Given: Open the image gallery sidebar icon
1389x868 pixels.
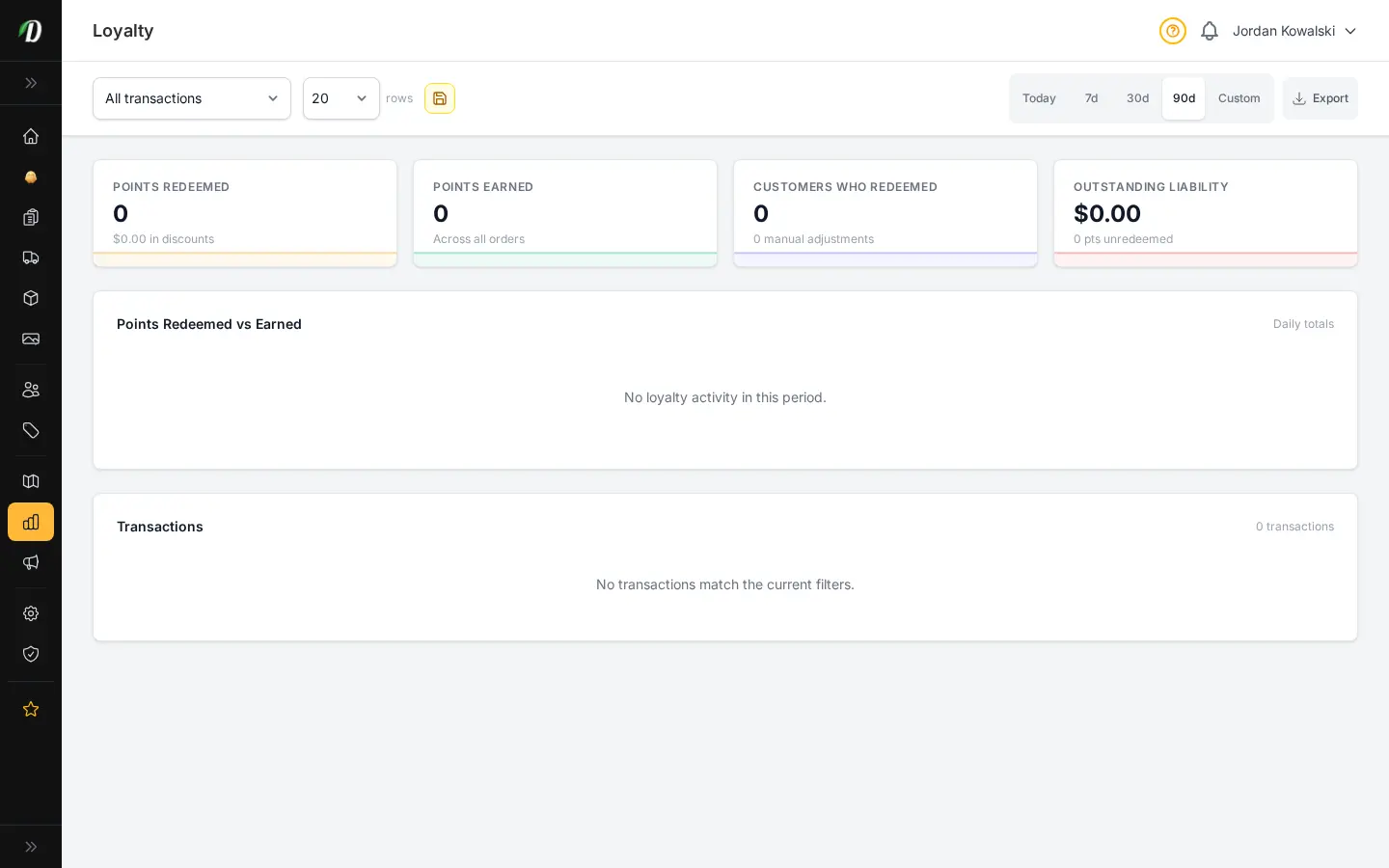Looking at the screenshot, I should pos(31,339).
